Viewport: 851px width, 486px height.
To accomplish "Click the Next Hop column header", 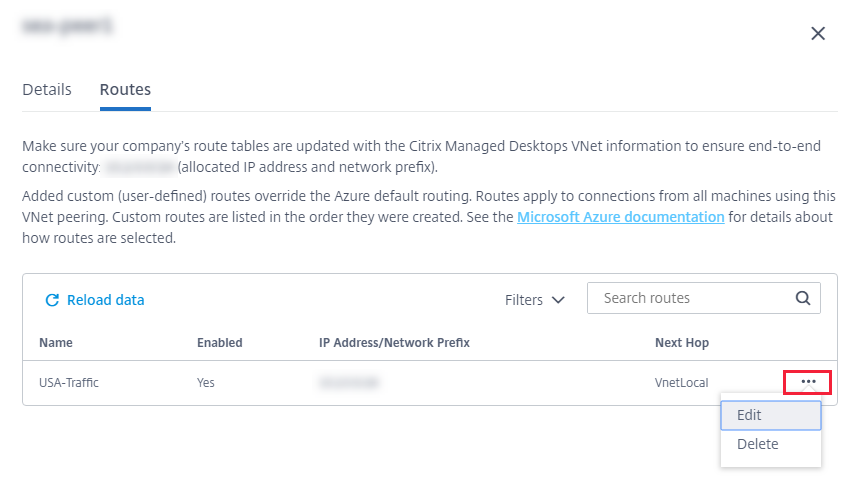I will pyautogui.click(x=682, y=343).
